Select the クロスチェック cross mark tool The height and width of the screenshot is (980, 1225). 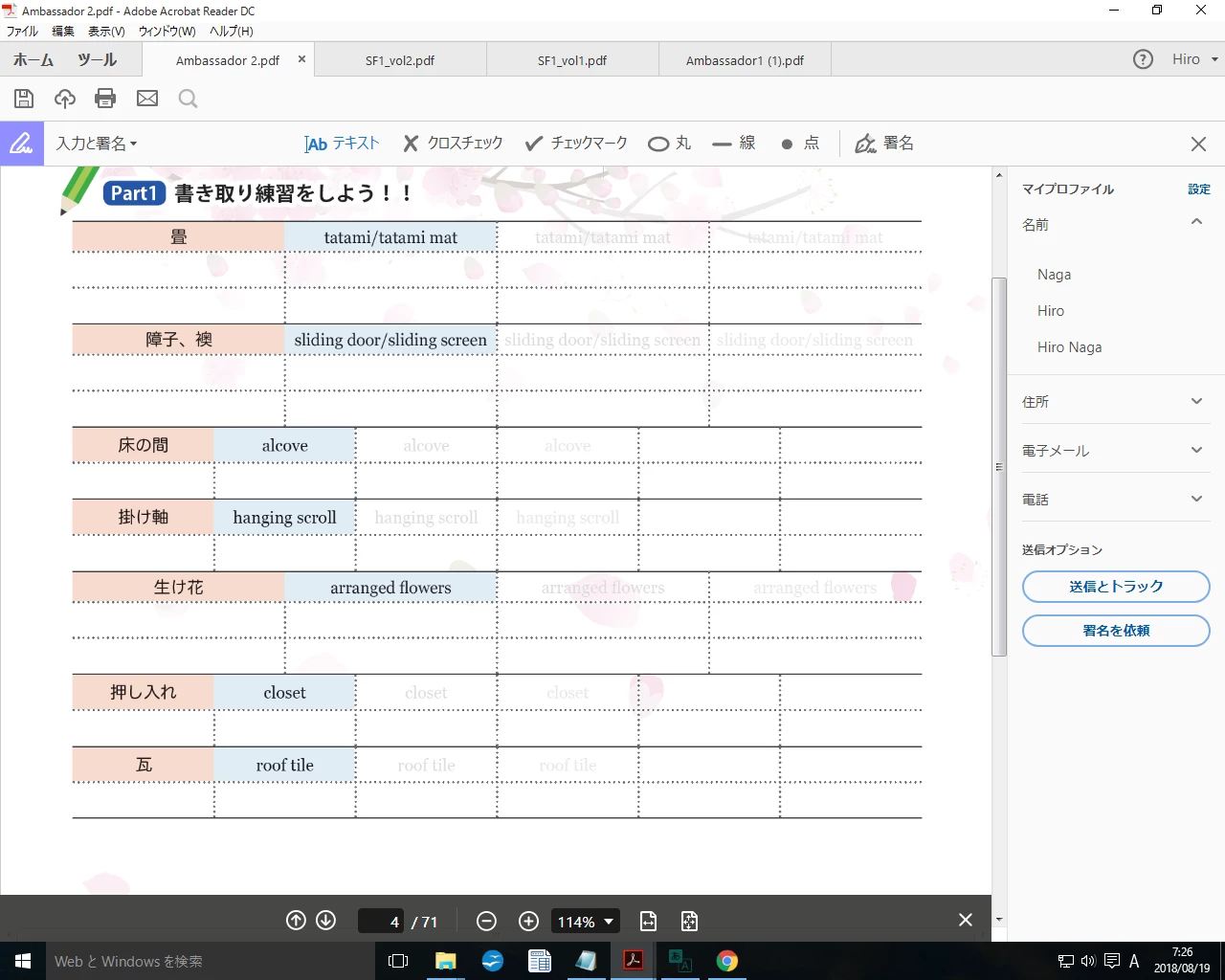click(x=453, y=144)
